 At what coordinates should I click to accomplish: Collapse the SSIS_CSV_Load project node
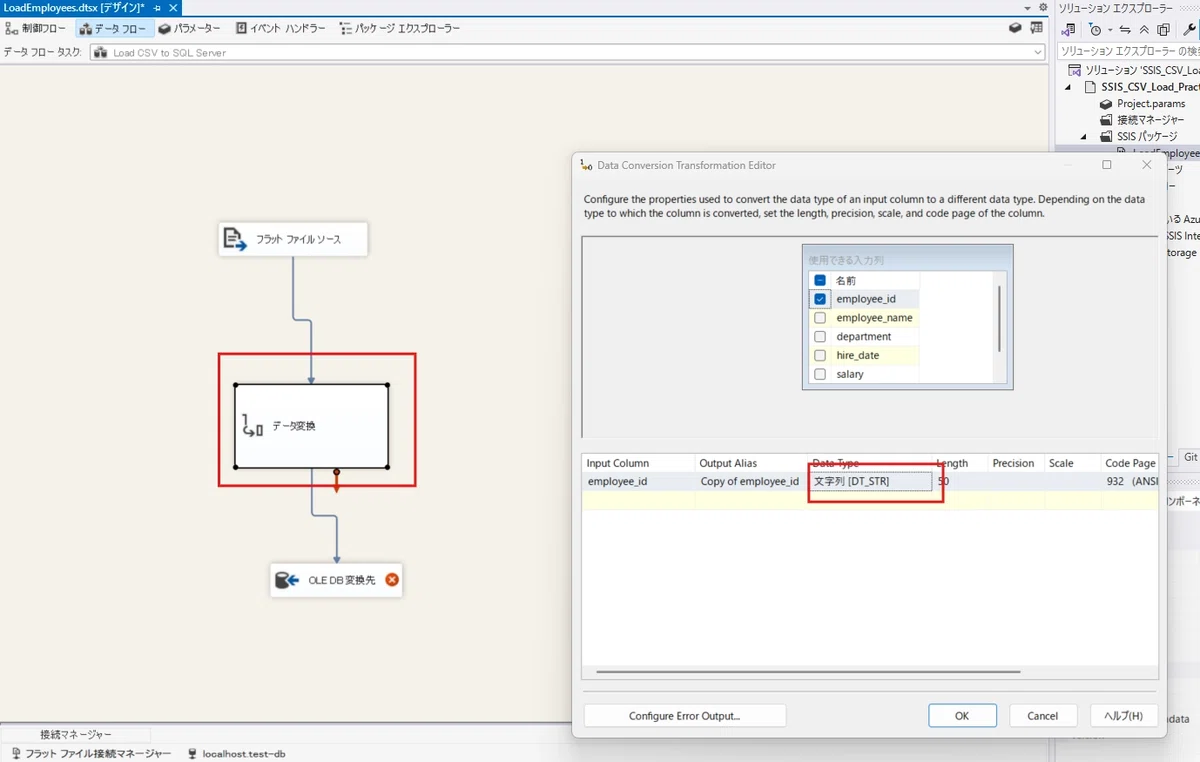(x=1068, y=87)
